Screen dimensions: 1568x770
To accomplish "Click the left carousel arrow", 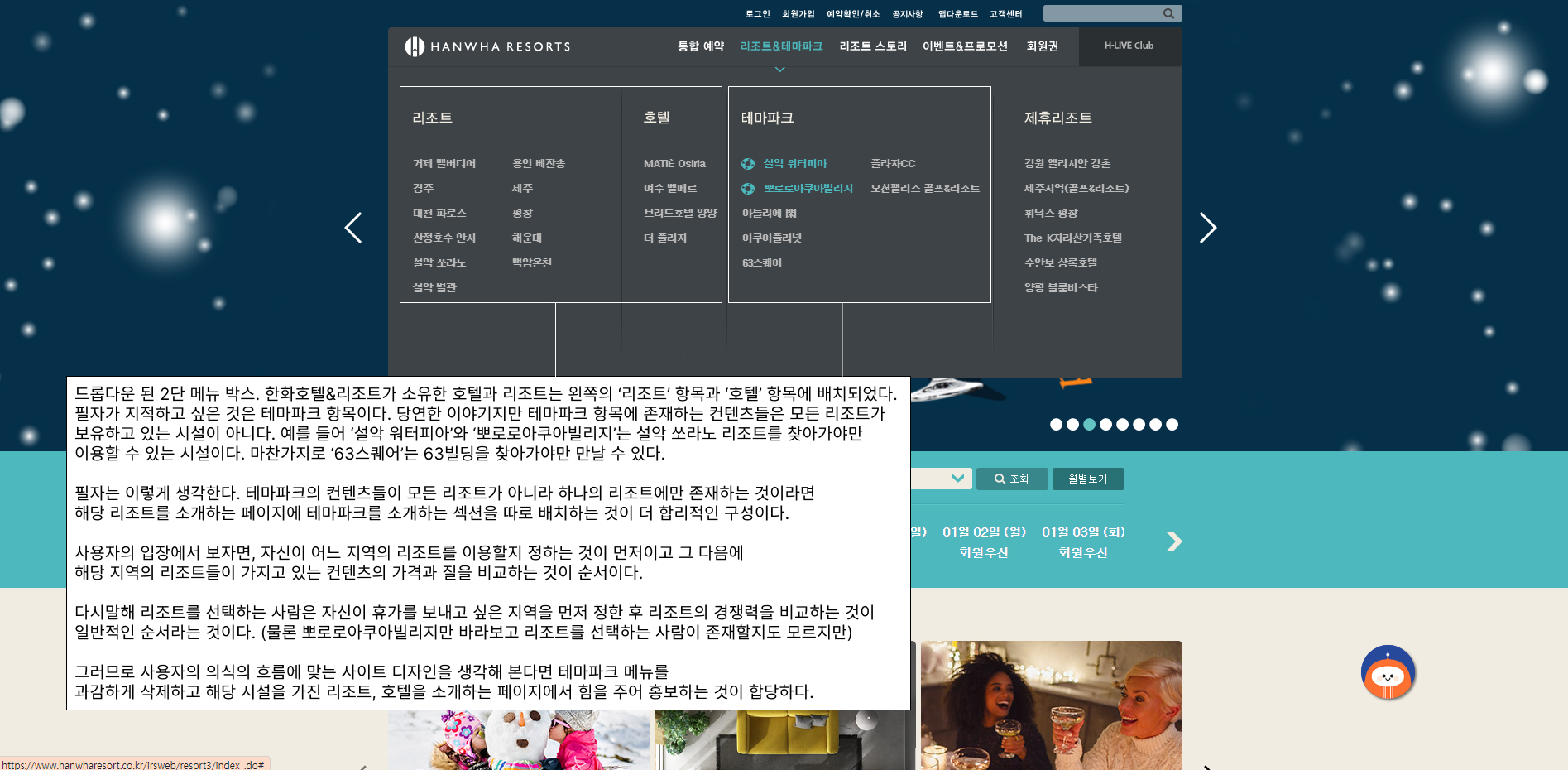I will click(x=353, y=227).
